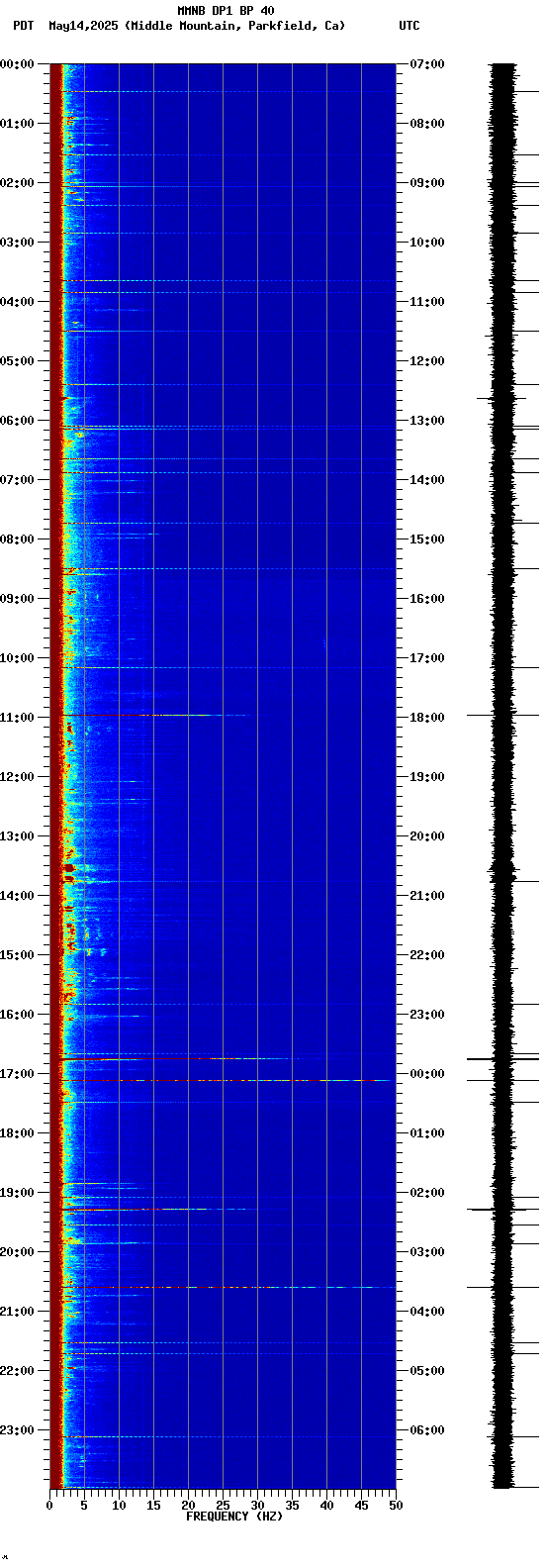Click the 11:00 PDT time label
This screenshot has width=546, height=1568.
[x=17, y=718]
